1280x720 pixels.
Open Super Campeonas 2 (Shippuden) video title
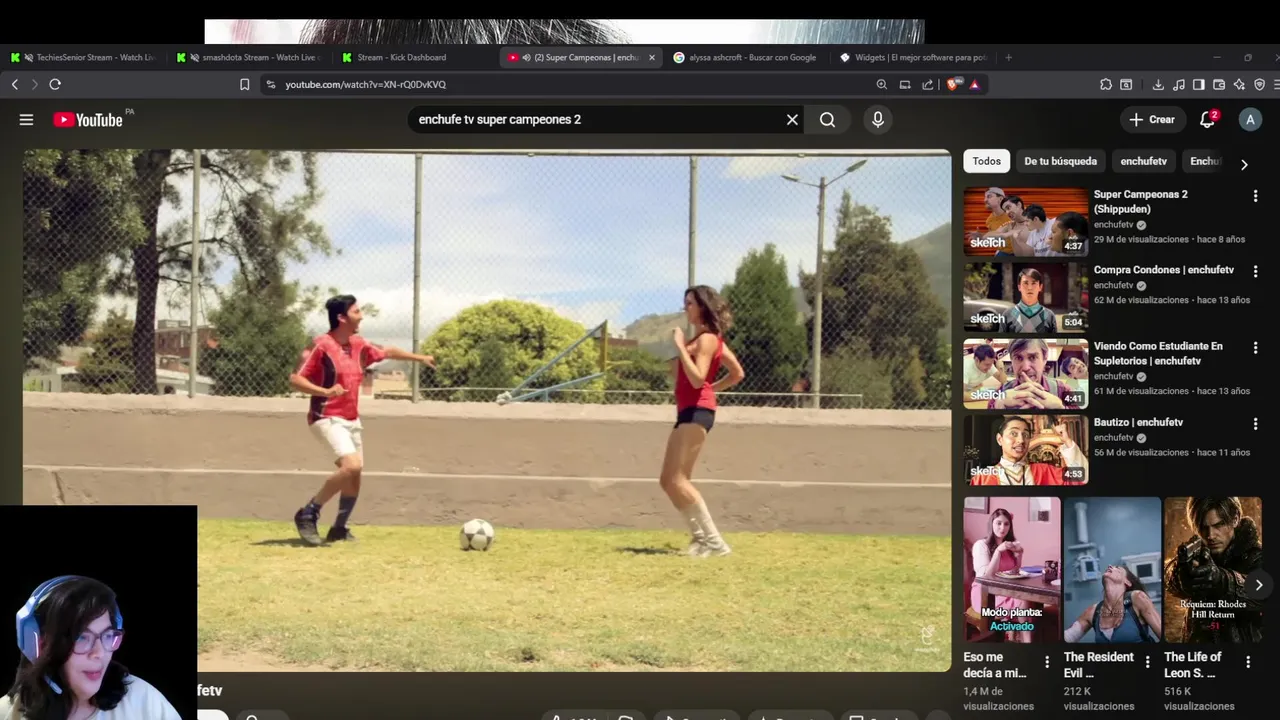(x=1140, y=201)
